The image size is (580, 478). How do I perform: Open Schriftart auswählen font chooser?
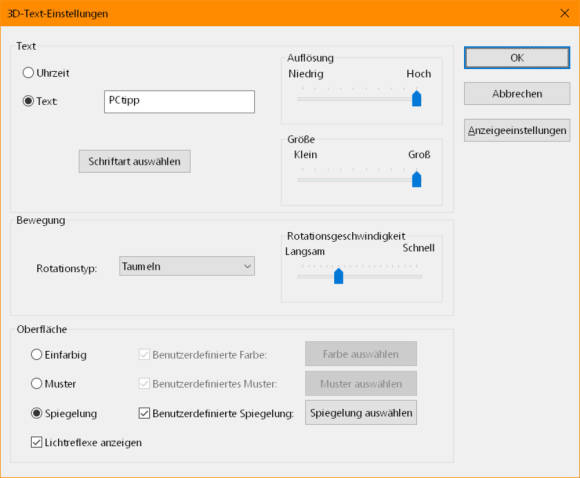pyautogui.click(x=135, y=161)
